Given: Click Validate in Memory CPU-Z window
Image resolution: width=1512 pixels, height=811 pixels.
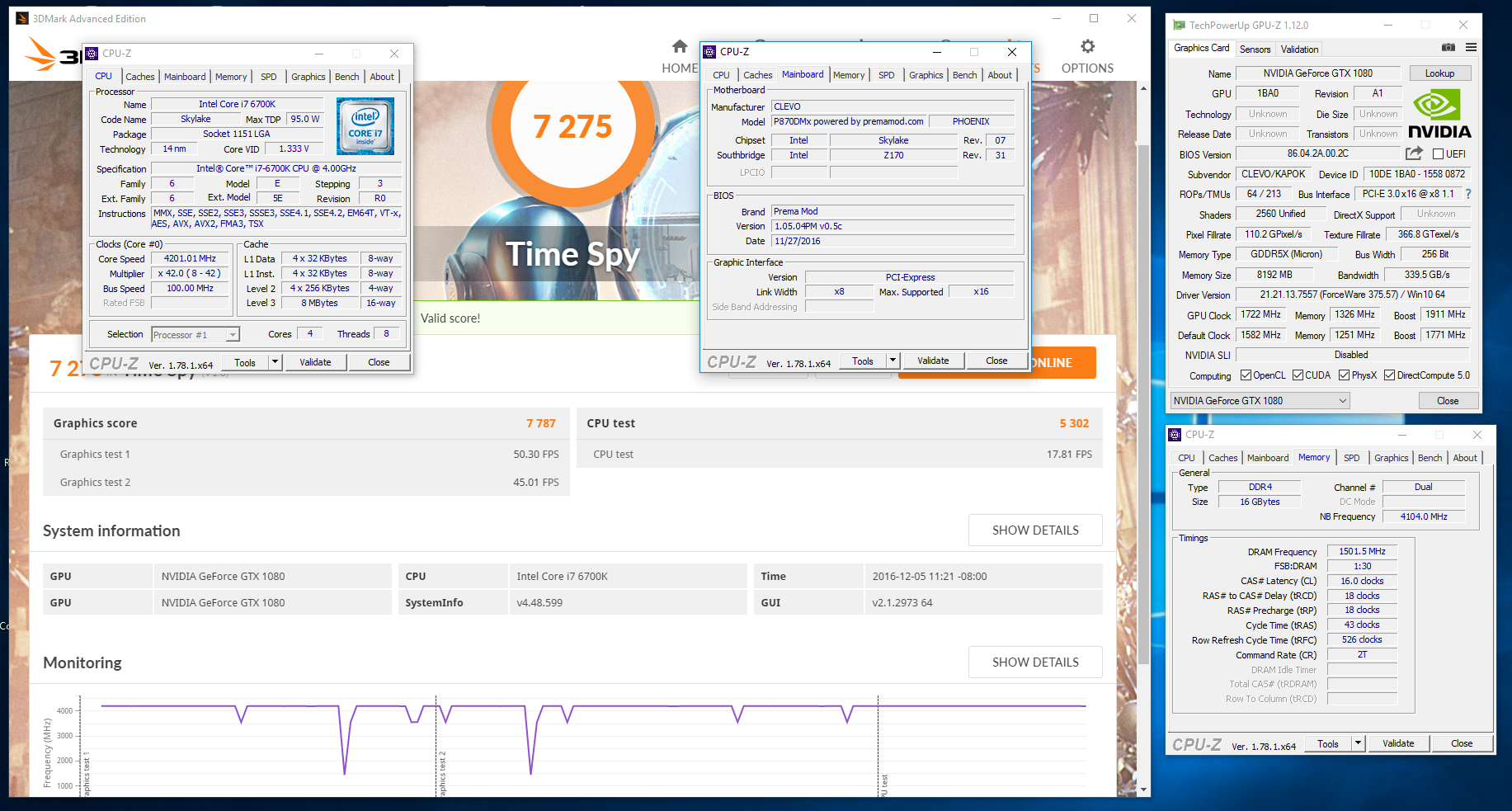Looking at the screenshot, I should coord(1398,743).
